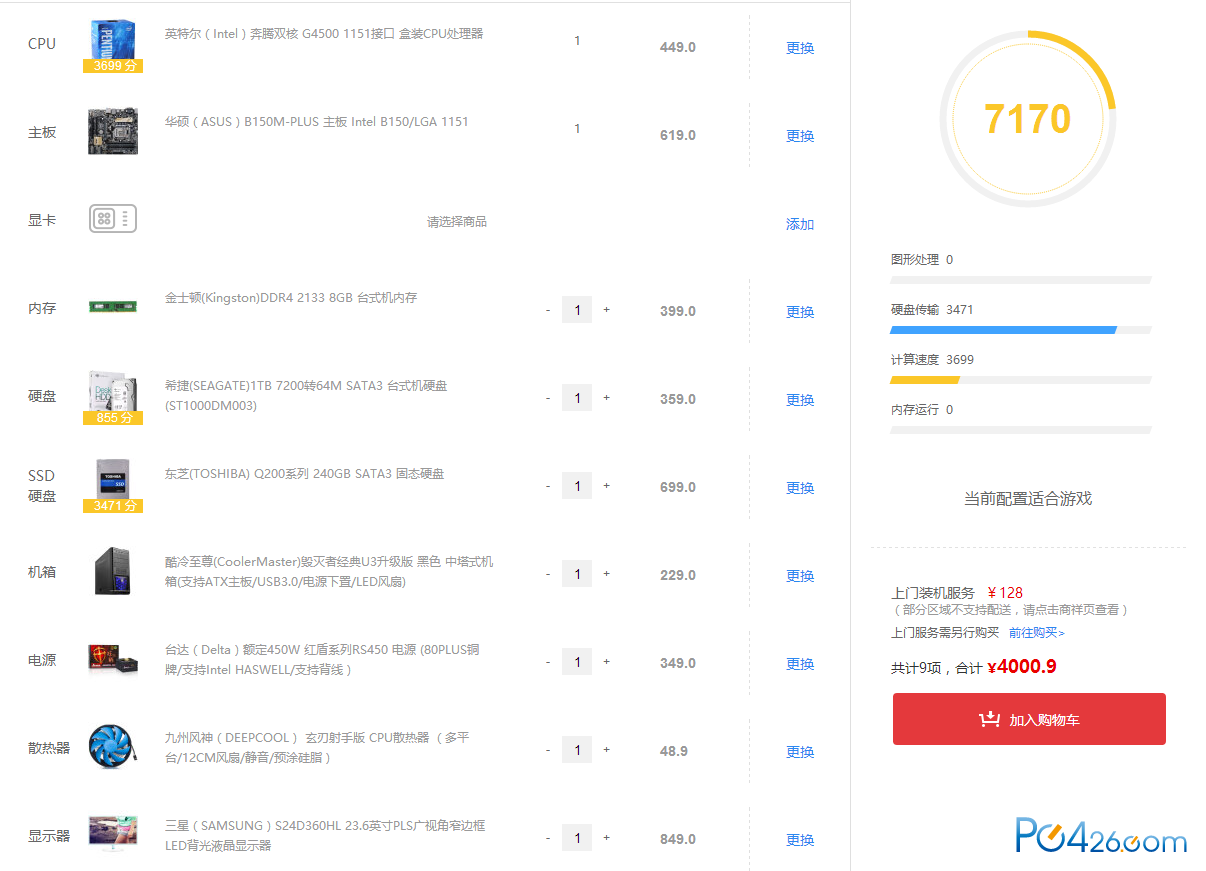
Task: Decrease DEEPCOOL cooler quantity with minus
Action: pyautogui.click(x=548, y=750)
